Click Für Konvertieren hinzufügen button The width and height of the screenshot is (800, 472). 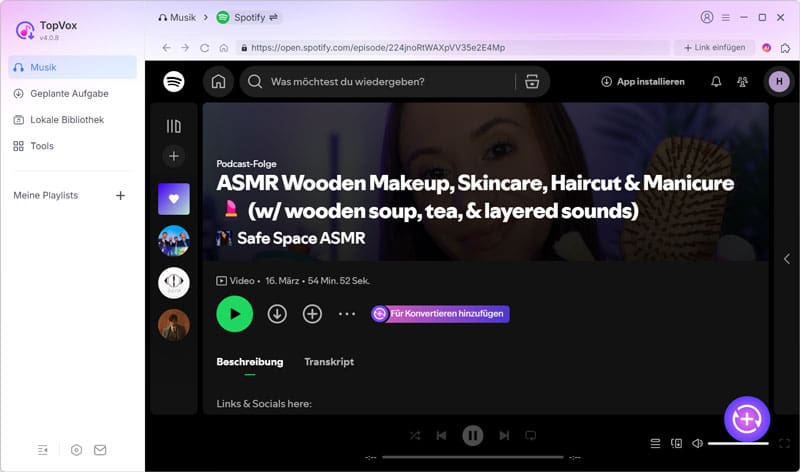(440, 314)
